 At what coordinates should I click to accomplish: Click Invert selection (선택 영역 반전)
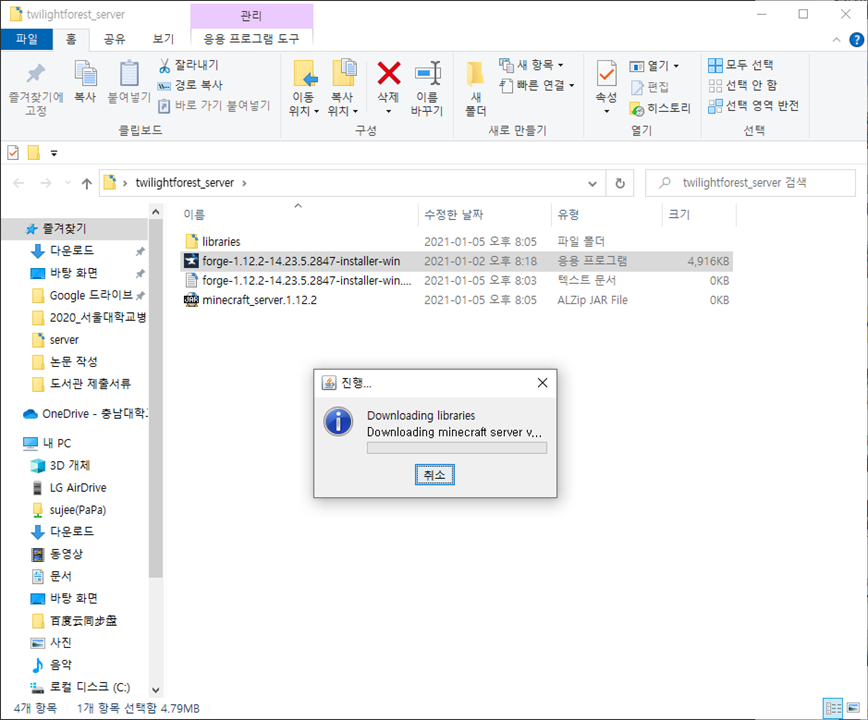point(753,105)
